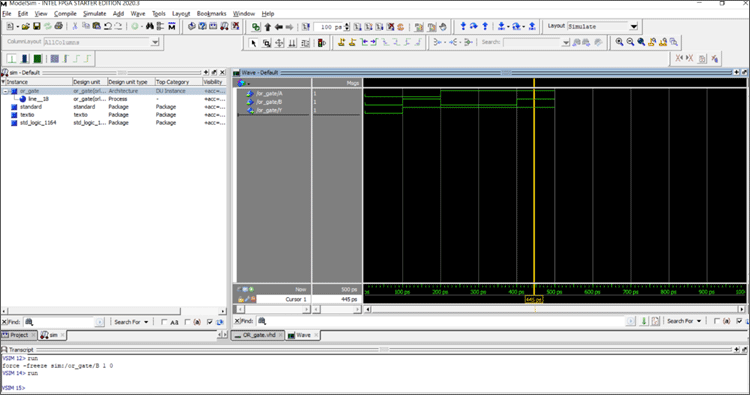Open the Layout Simulate dropdown
This screenshot has height=395, width=750.
[634, 26]
